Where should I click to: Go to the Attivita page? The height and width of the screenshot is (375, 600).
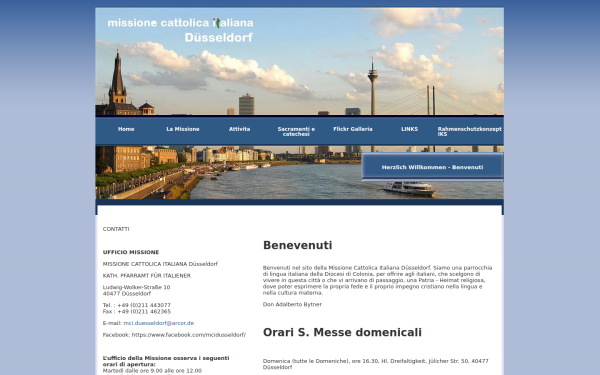[240, 129]
